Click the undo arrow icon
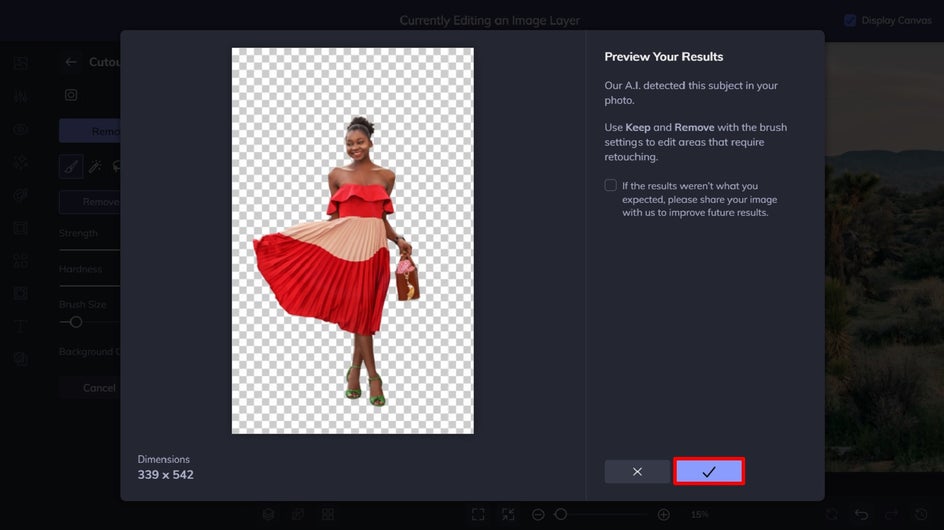944x530 pixels. pyautogui.click(x=861, y=514)
